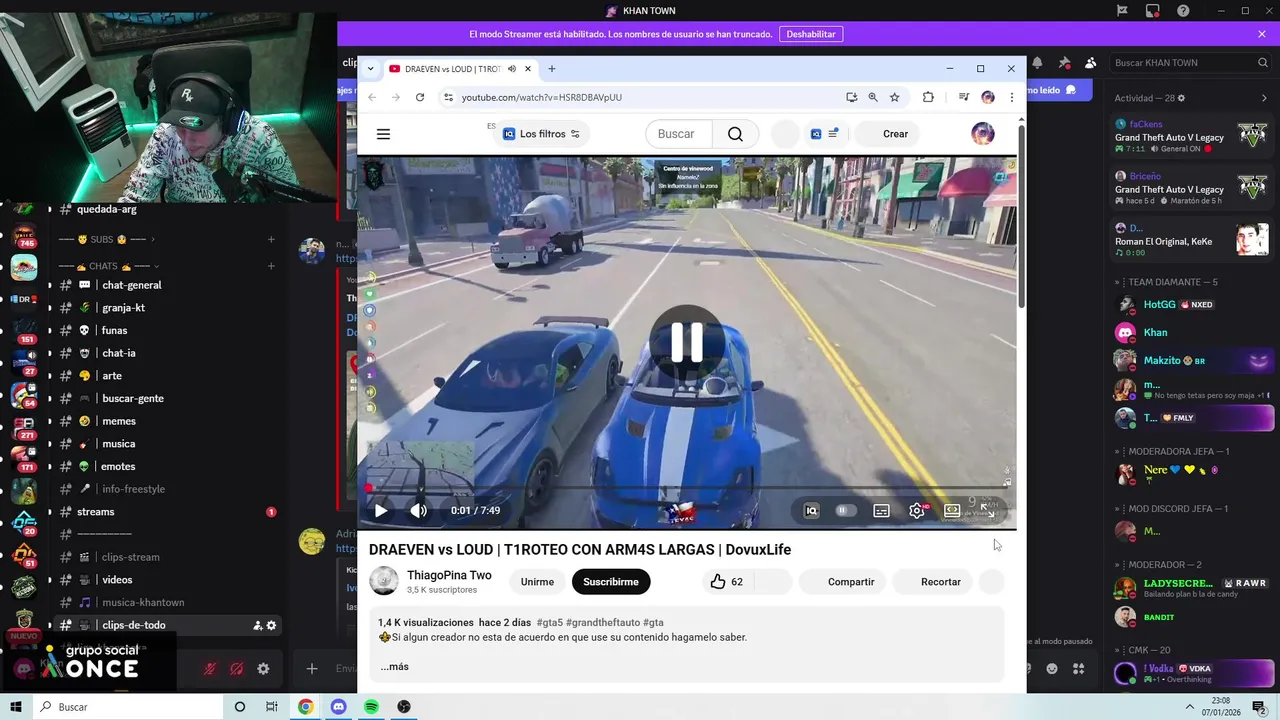This screenshot has width=1280, height=720.
Task: Click the large pause overlay on video
Action: coord(687,342)
